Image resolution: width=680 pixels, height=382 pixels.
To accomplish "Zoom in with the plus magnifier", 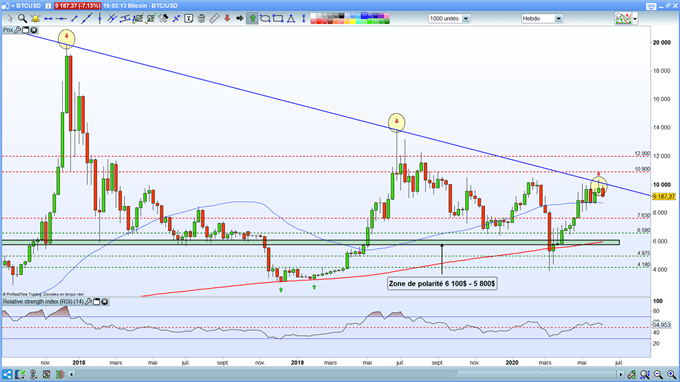I will coord(671,374).
